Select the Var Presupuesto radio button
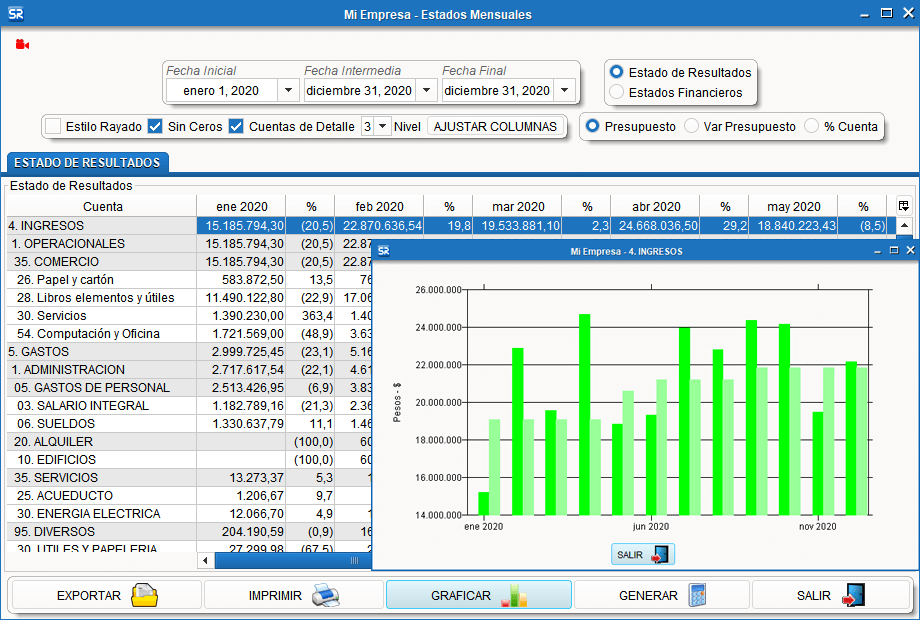The width and height of the screenshot is (920, 620). [692, 126]
